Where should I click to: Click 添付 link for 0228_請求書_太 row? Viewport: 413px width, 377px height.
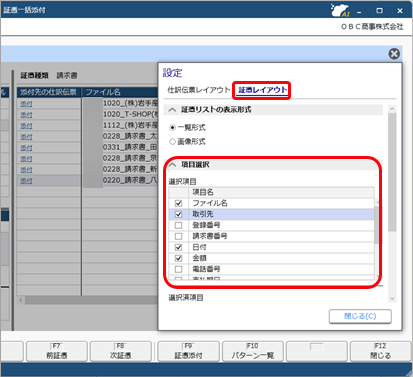(26, 137)
